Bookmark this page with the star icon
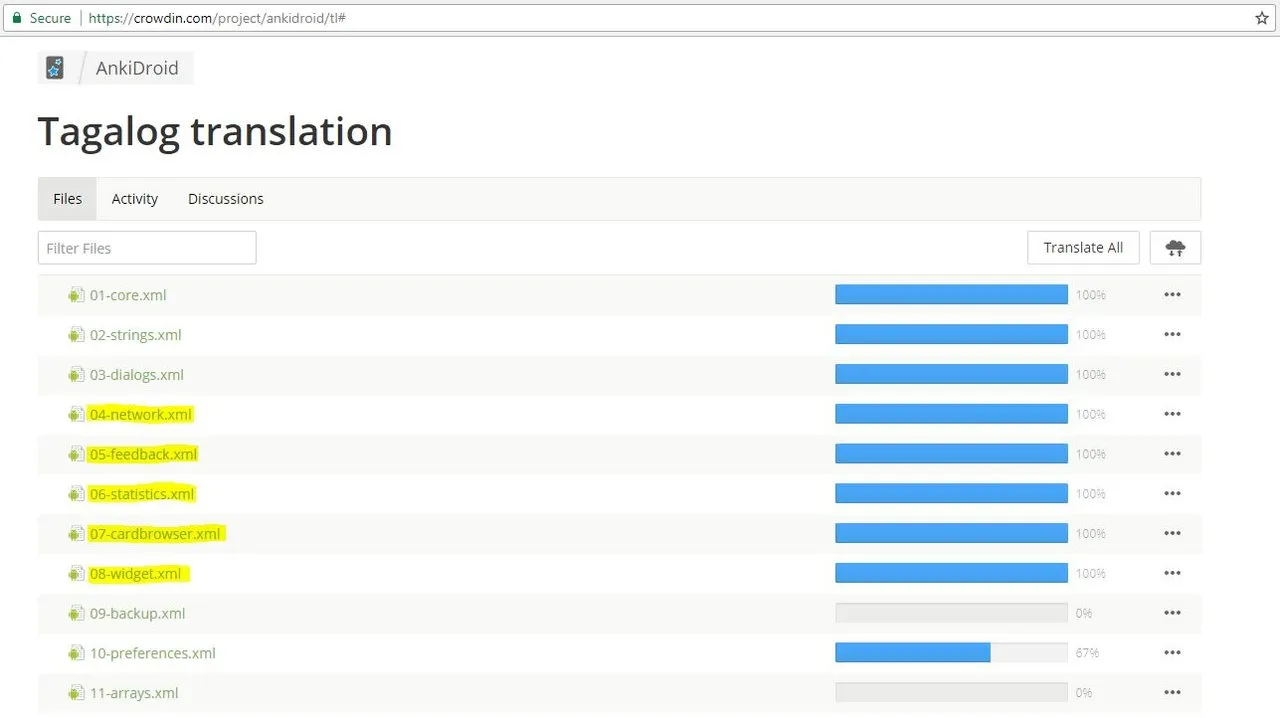This screenshot has width=1280, height=718. (x=1262, y=18)
